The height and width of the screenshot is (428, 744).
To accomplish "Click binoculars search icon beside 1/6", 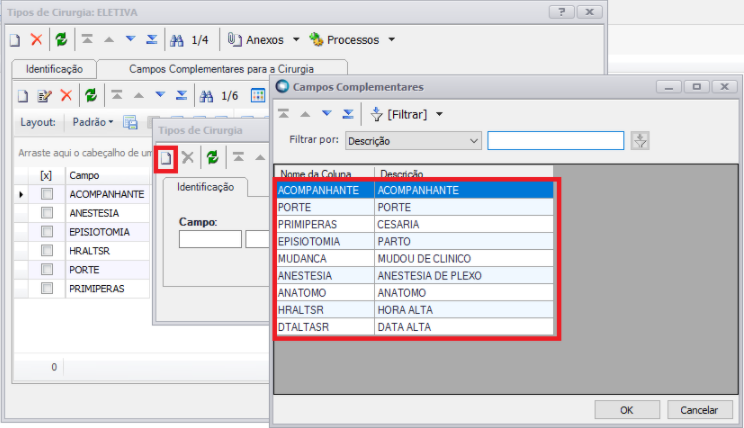I will 206,97.
